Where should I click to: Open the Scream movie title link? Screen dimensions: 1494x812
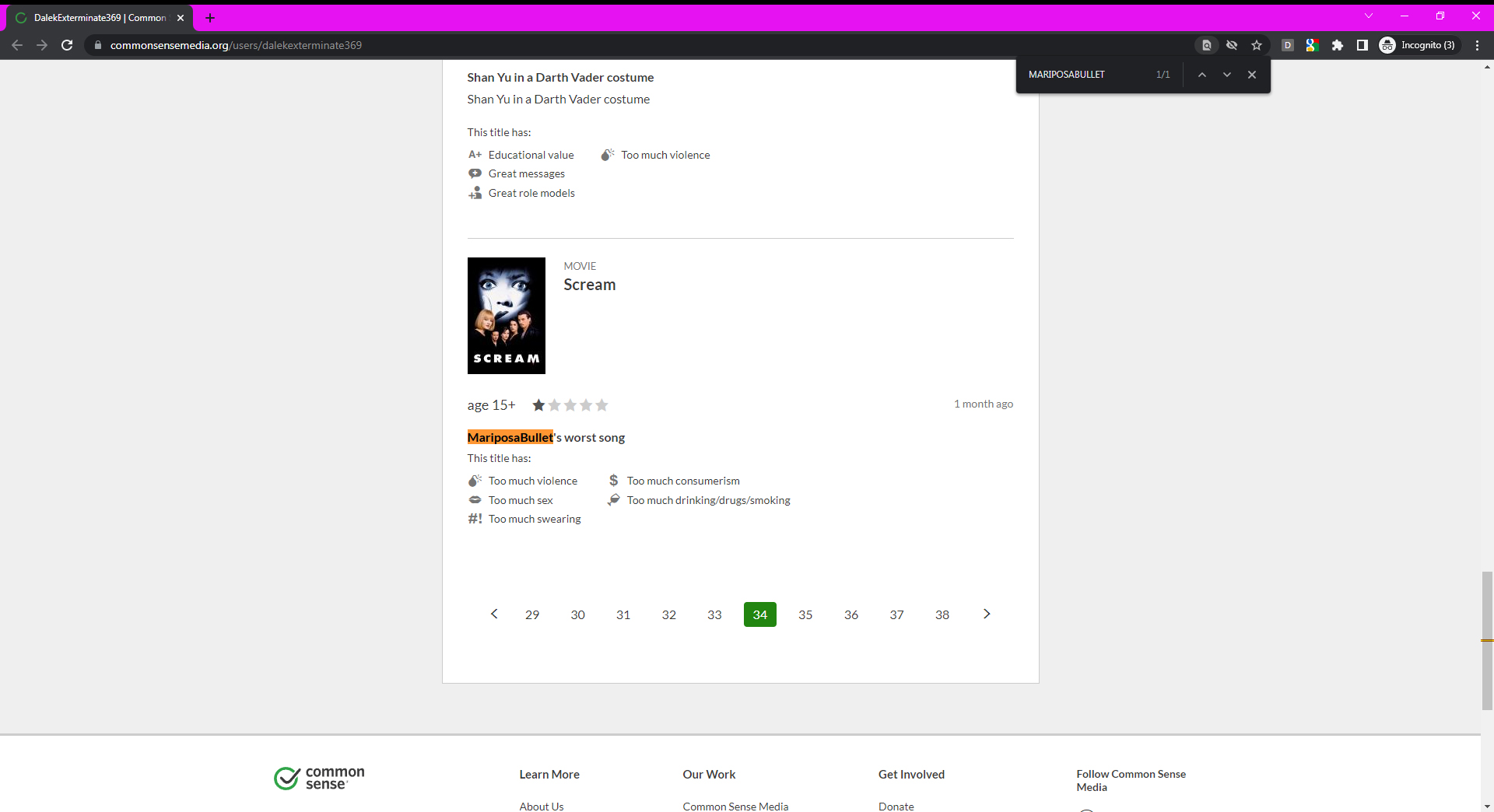tap(589, 285)
